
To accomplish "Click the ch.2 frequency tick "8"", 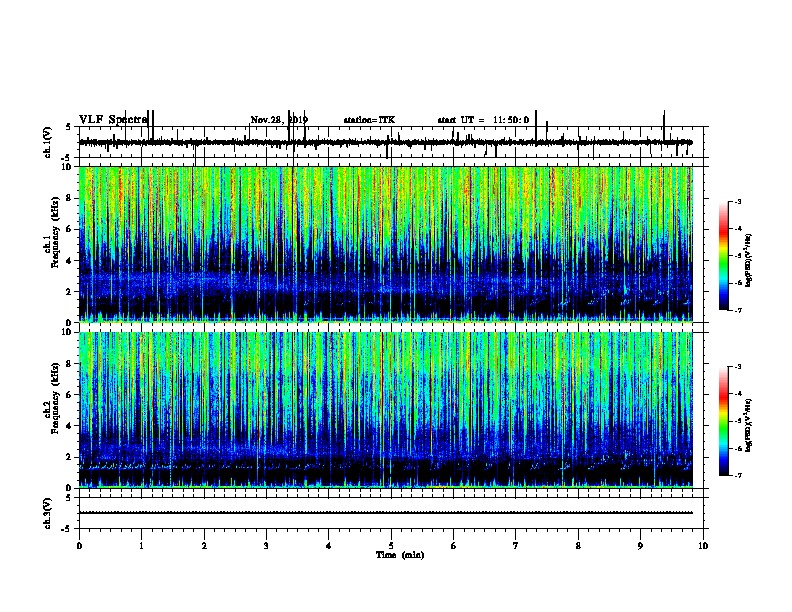I will tap(70, 364).
